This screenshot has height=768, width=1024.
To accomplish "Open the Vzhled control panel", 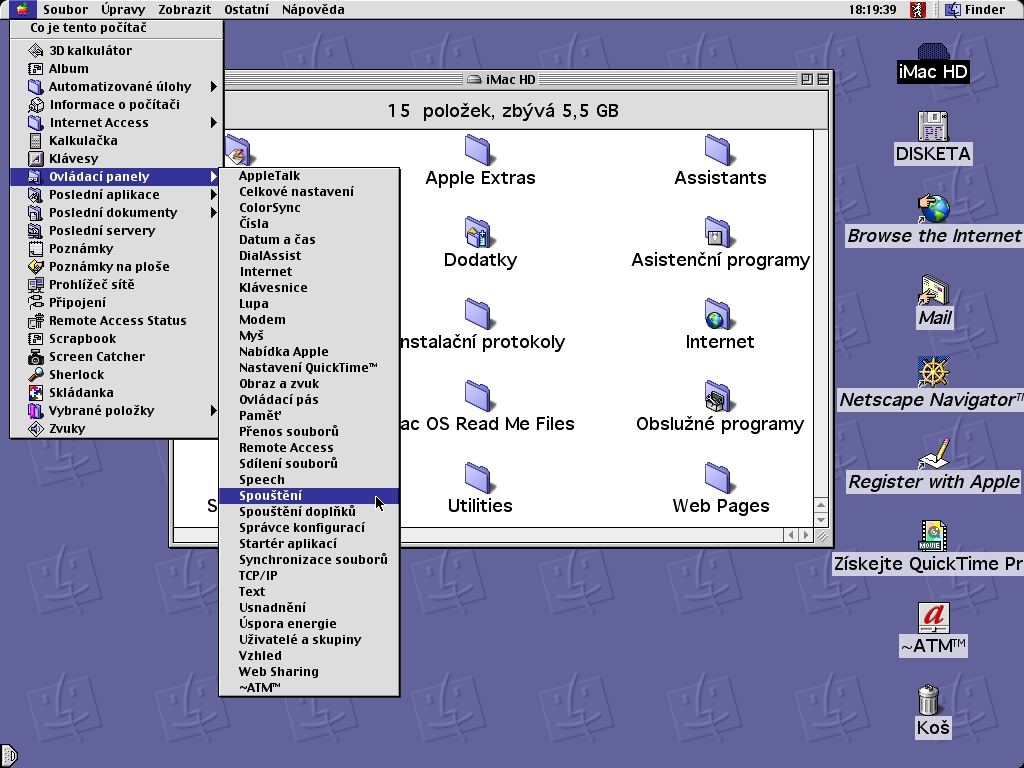I will (309, 656).
